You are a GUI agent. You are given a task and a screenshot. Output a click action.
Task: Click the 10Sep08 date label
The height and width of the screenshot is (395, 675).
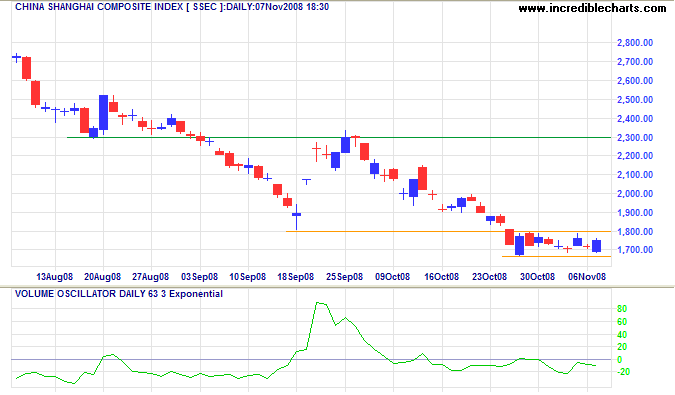248,277
